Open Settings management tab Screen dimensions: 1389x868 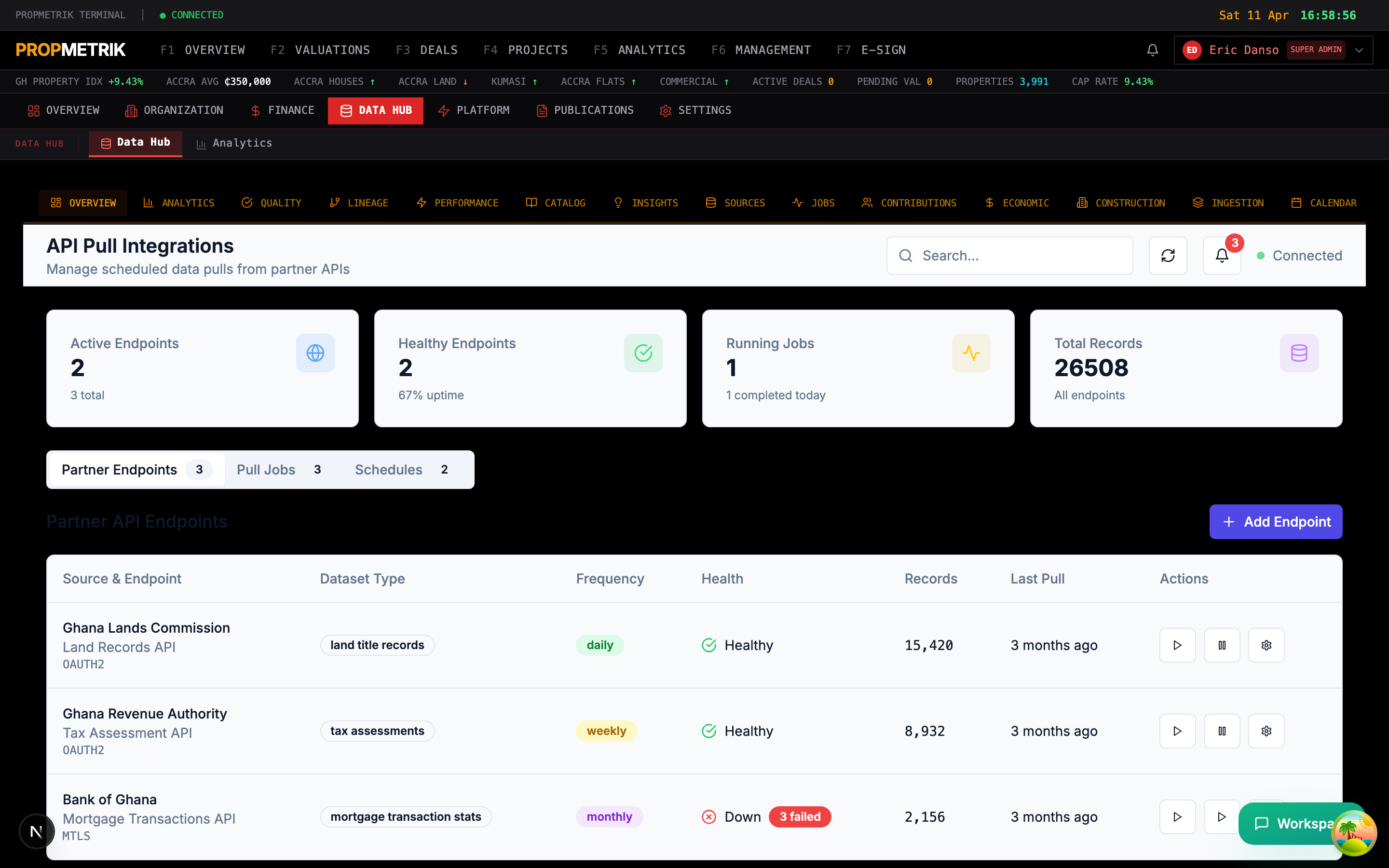click(x=695, y=110)
